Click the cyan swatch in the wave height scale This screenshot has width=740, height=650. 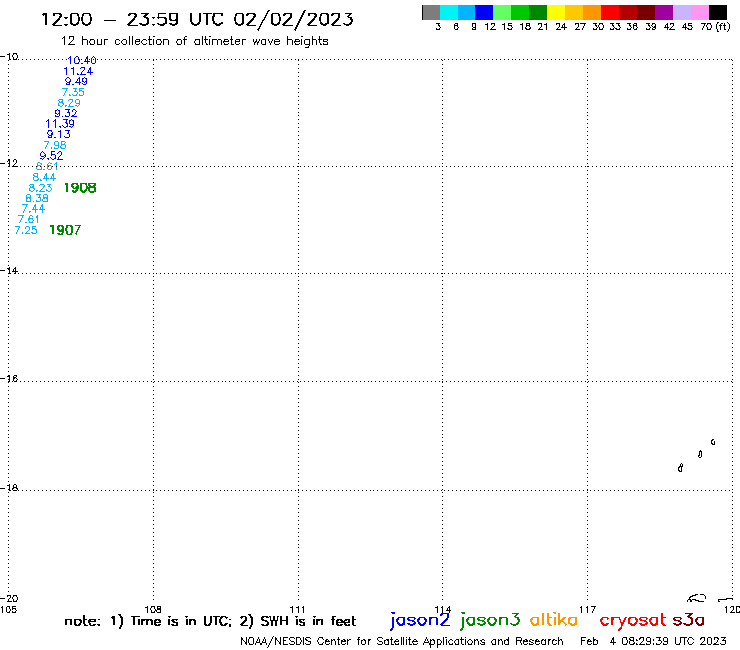(449, 12)
